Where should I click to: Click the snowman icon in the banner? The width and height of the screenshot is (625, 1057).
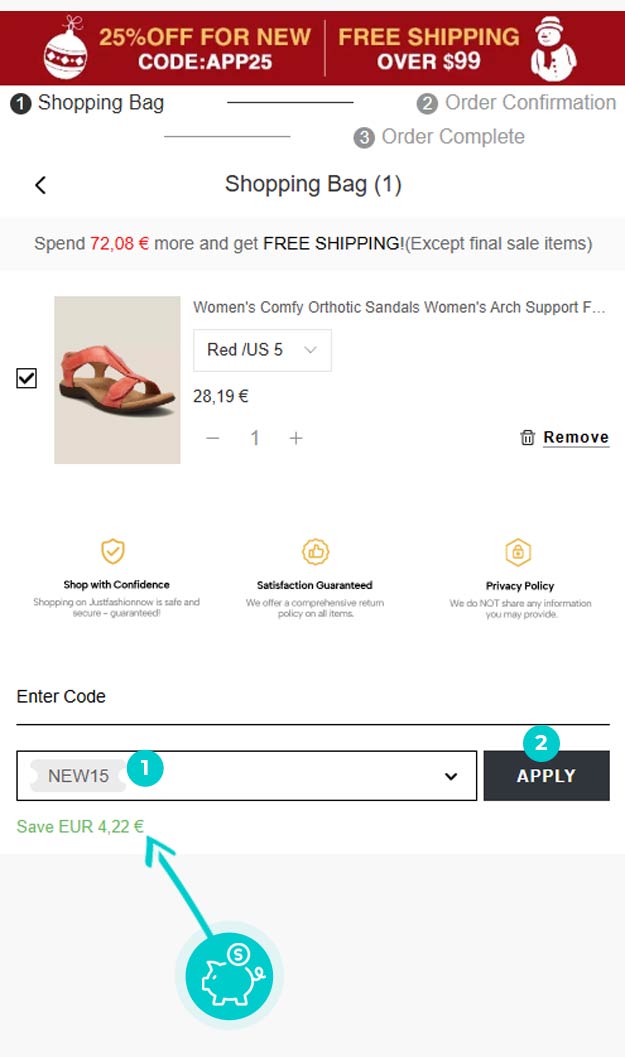[553, 48]
